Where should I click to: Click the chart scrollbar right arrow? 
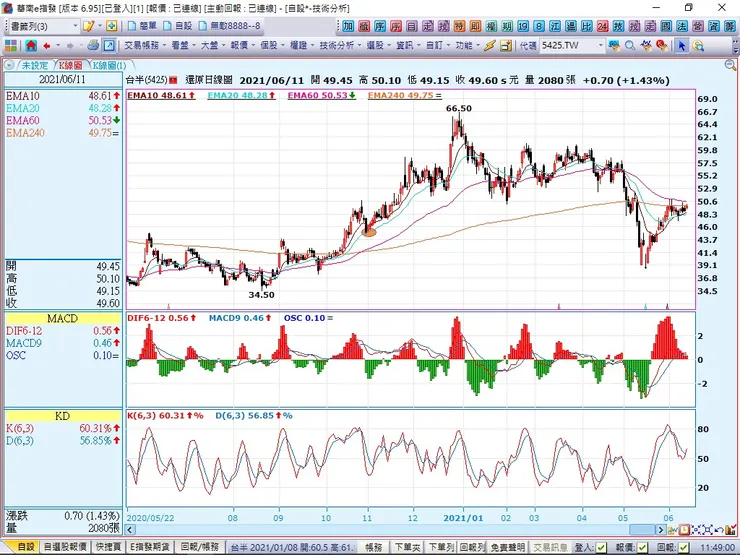[x=661, y=530]
